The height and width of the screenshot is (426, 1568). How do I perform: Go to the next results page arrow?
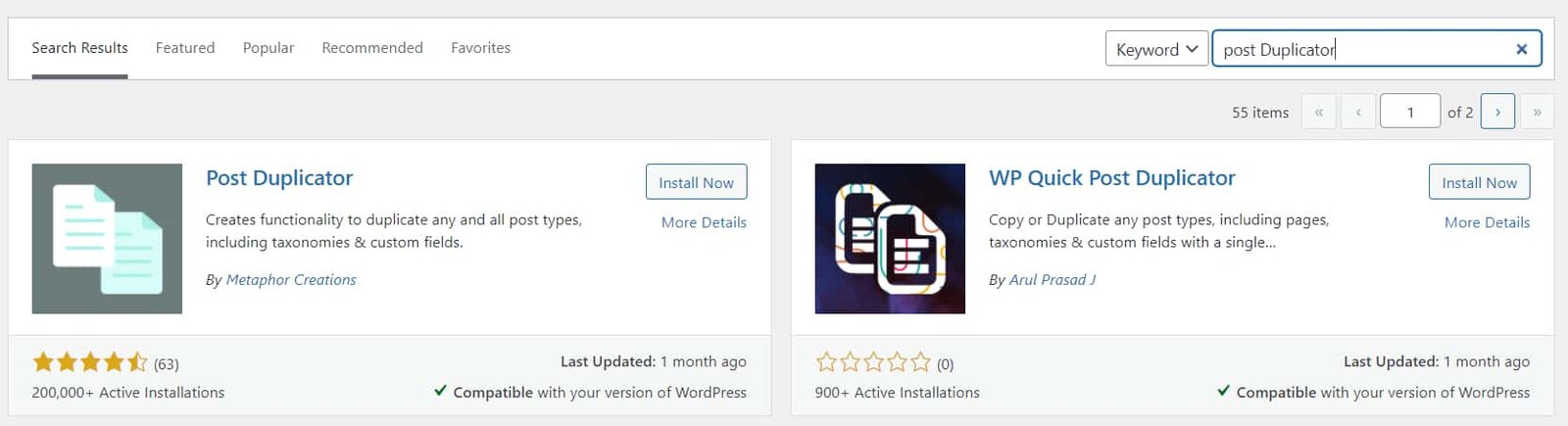click(1497, 112)
